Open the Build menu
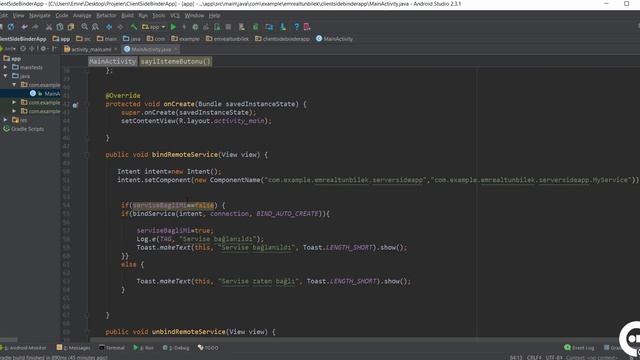Image resolution: width=640 pixels, height=360 pixels. tap(127, 16)
